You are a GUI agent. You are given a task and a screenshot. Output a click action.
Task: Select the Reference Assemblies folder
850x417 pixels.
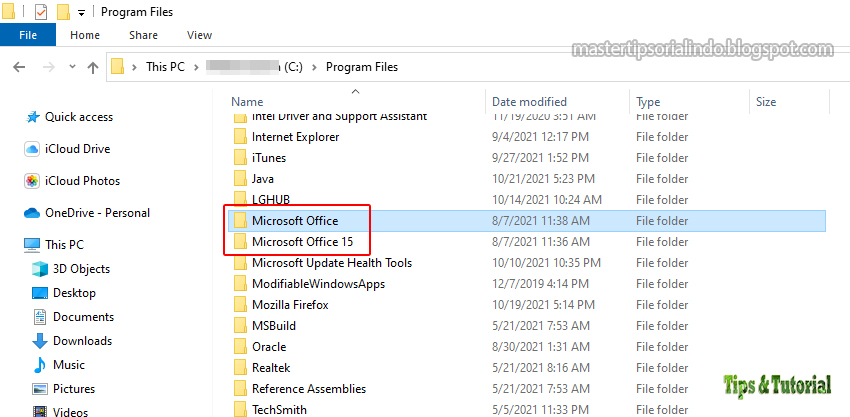point(309,389)
